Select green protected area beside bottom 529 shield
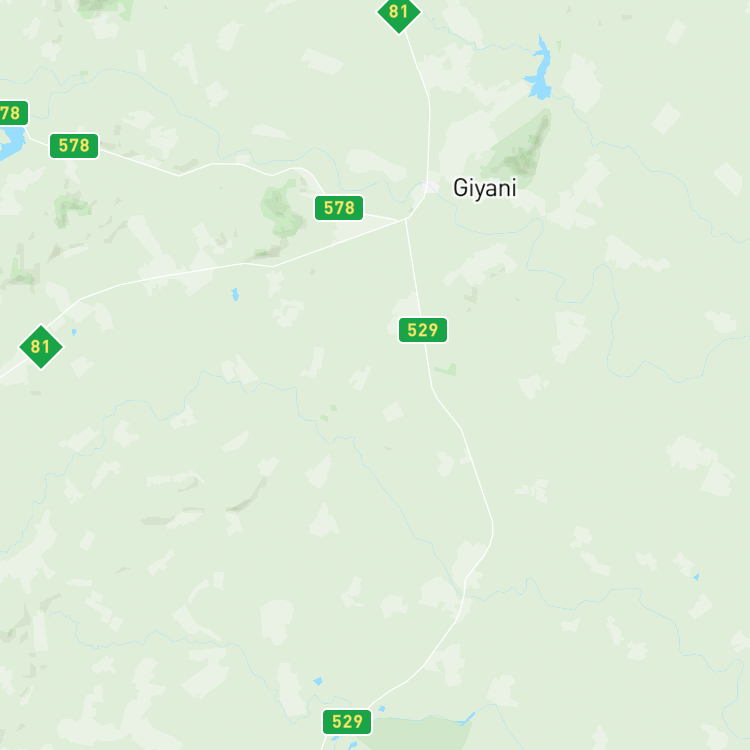 (416, 733)
